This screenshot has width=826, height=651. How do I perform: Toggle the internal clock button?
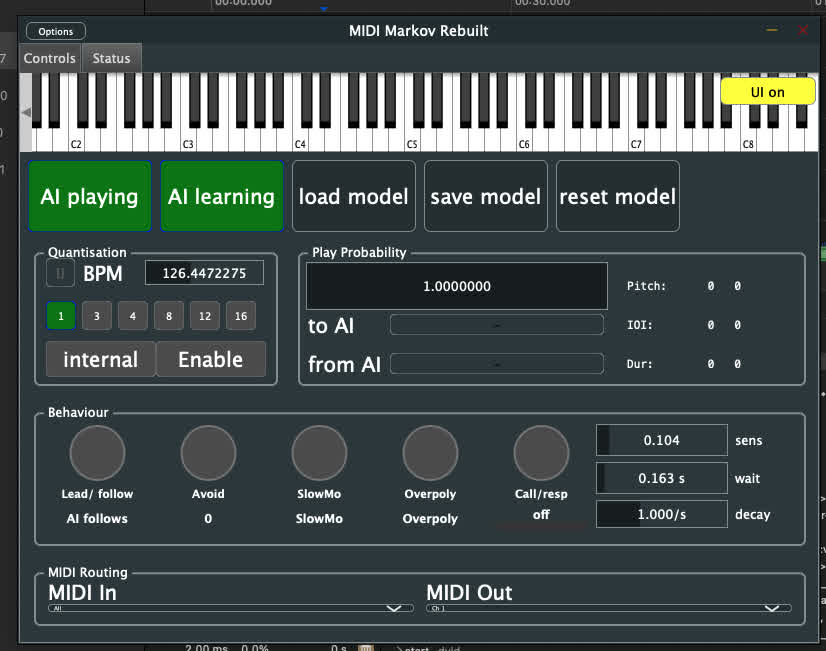101,359
